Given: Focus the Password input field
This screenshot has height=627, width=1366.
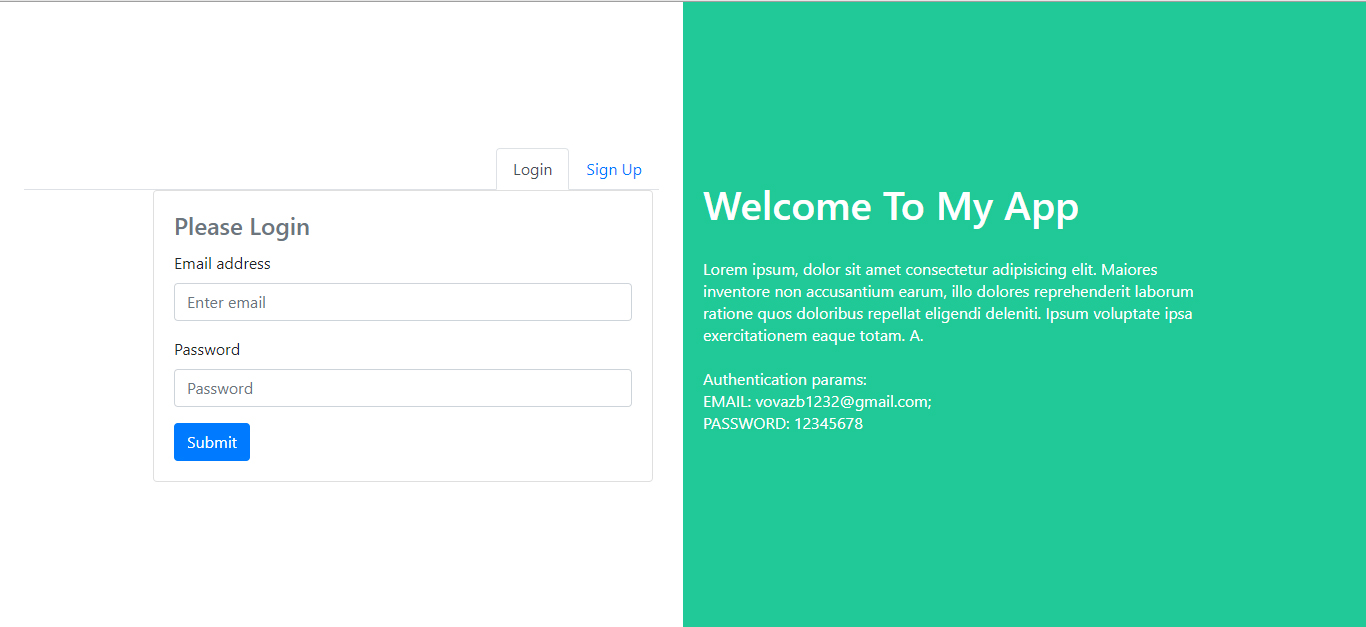Looking at the screenshot, I should (403, 388).
